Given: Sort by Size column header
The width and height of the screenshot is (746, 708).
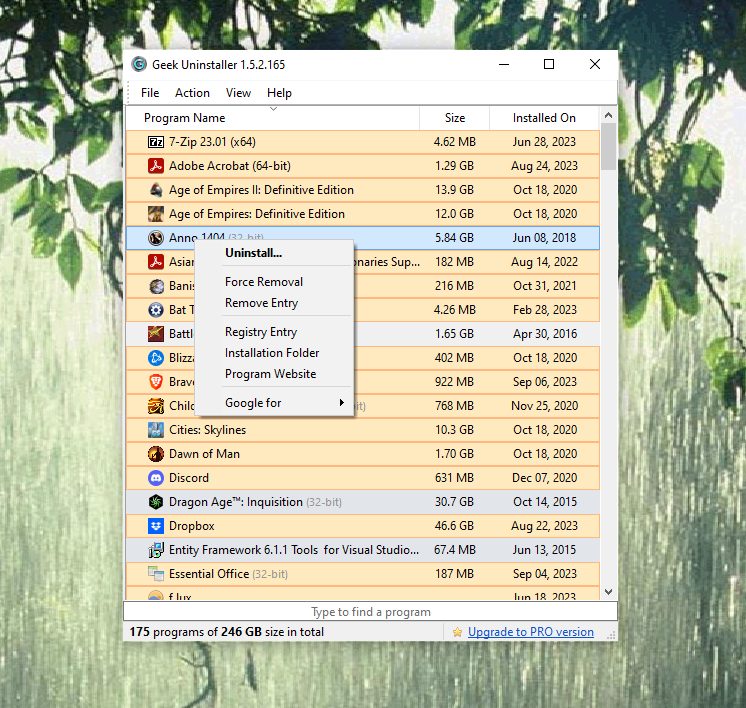Looking at the screenshot, I should point(455,118).
